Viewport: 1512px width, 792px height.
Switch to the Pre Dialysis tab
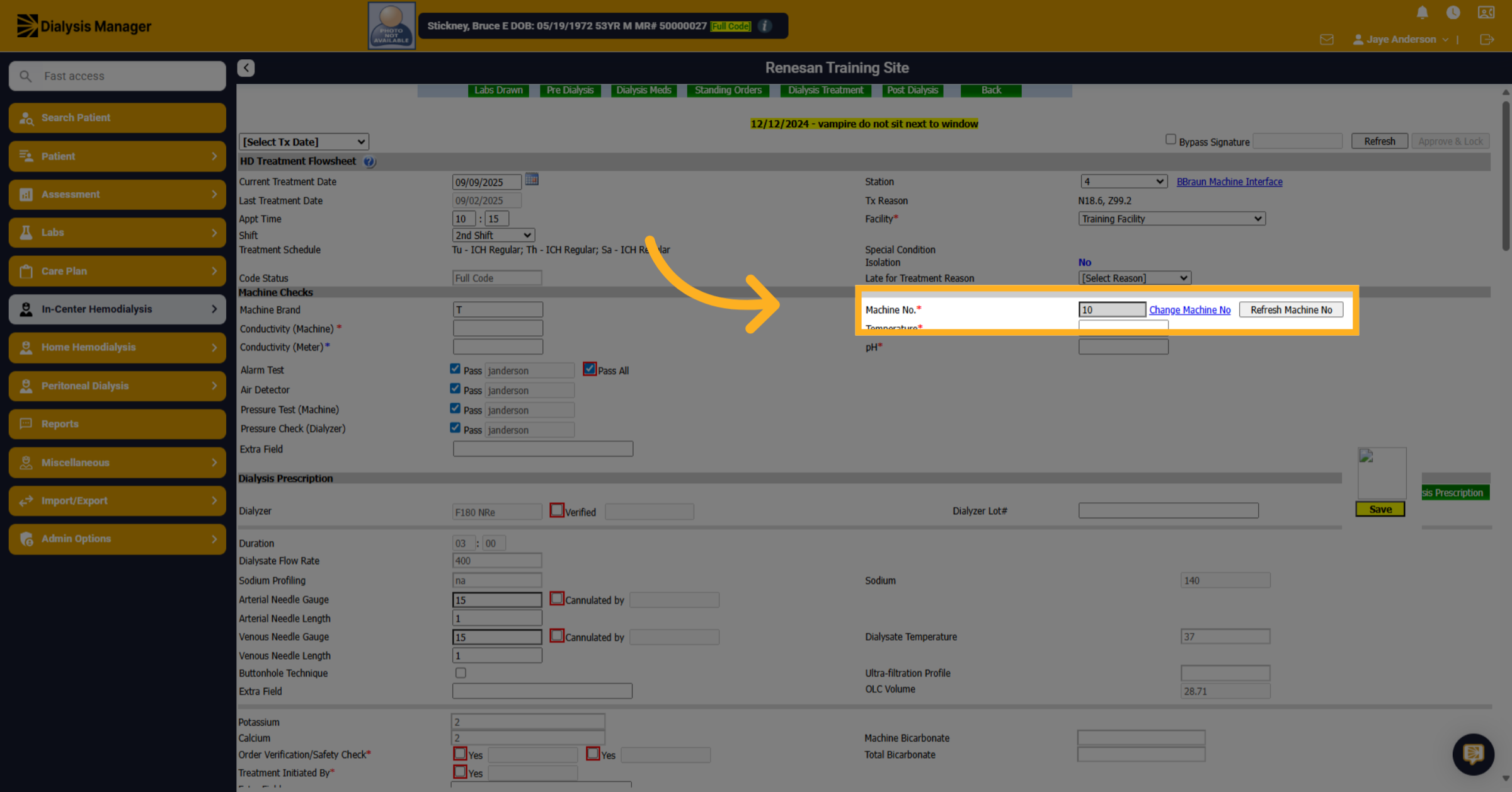point(570,90)
